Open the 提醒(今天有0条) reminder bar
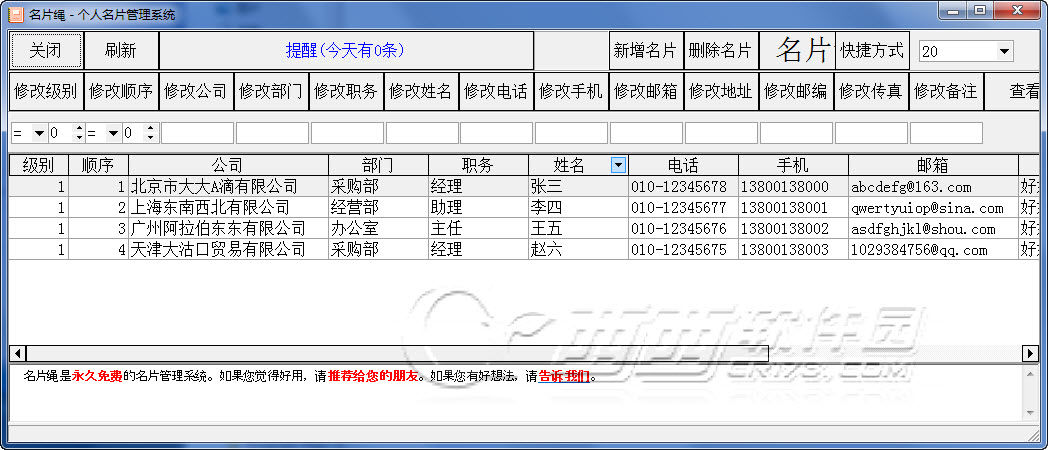Screen dimensions: 1048x450 pyautogui.click(x=346, y=50)
